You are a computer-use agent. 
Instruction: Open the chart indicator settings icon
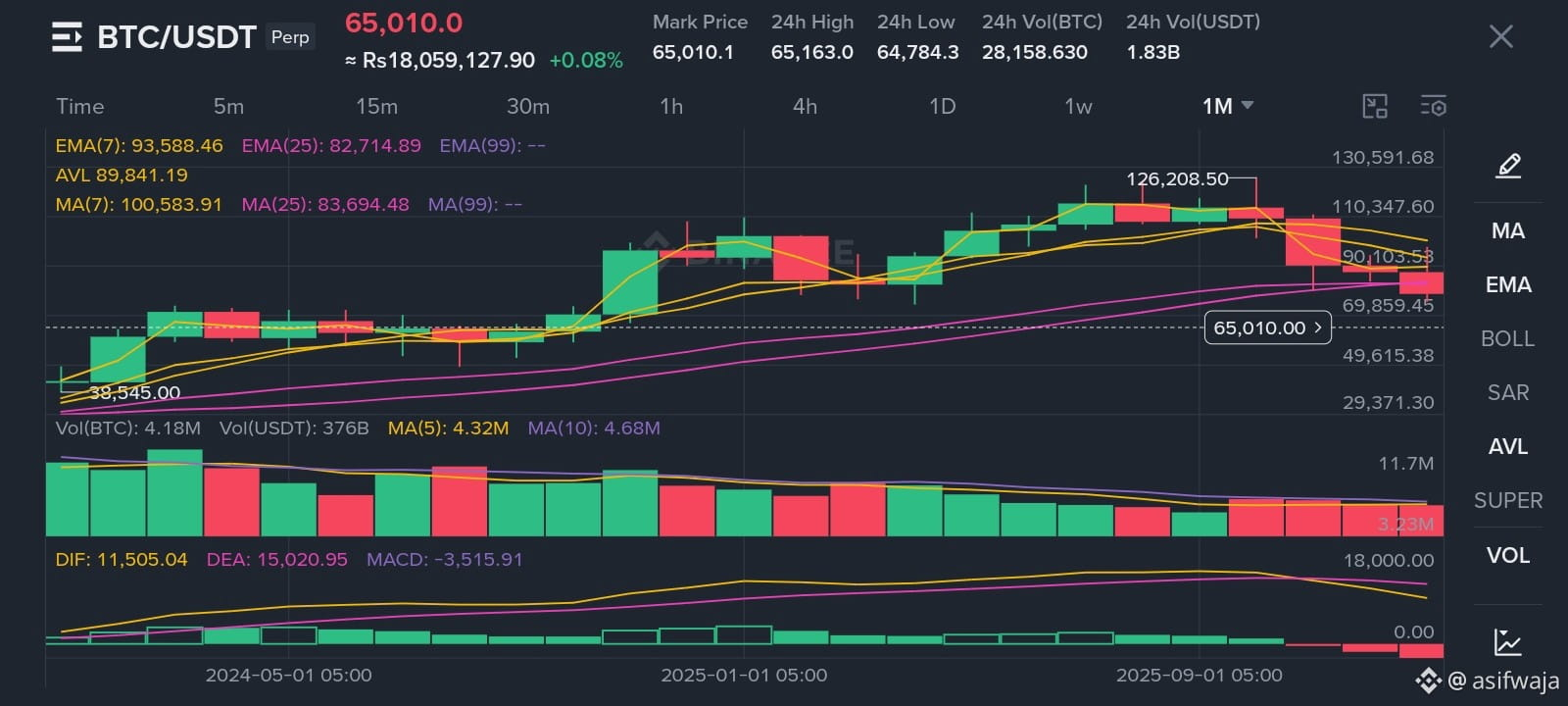1433,106
